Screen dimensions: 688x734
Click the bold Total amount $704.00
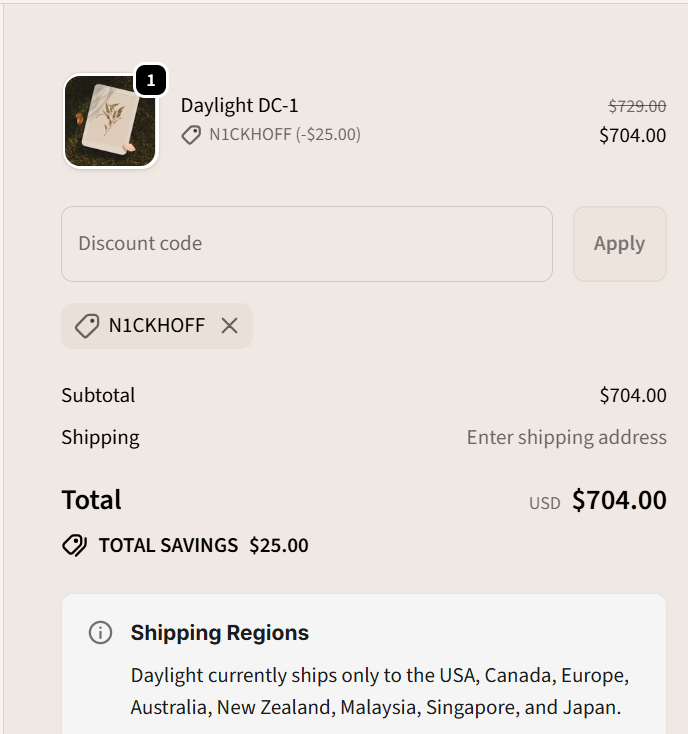click(618, 500)
